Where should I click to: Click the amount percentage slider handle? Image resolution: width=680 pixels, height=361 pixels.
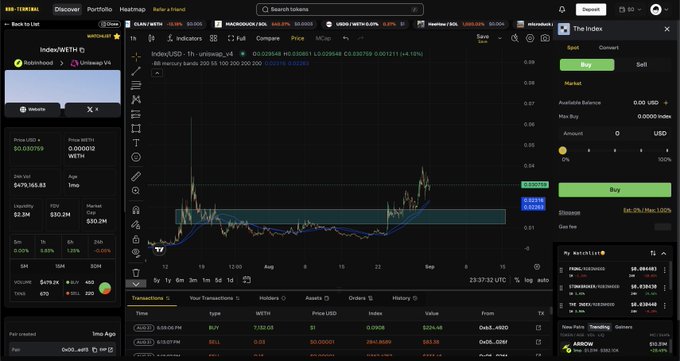point(562,151)
